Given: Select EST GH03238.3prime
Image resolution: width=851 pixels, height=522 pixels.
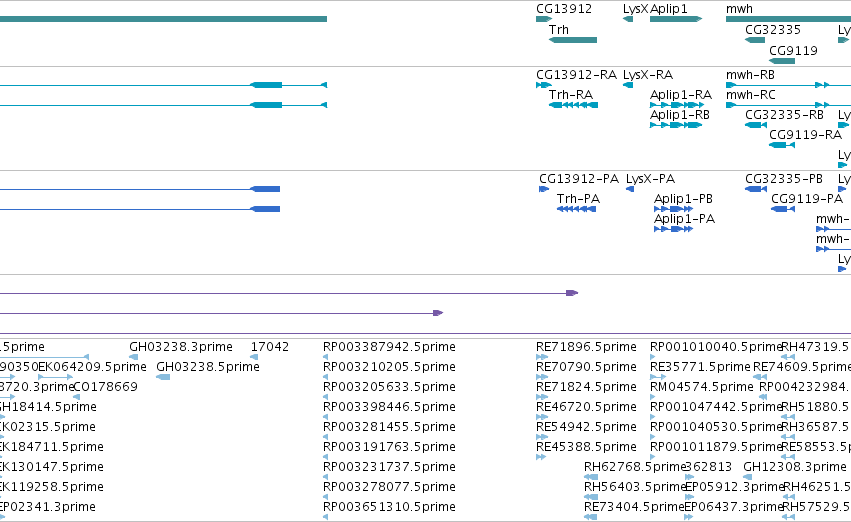Looking at the screenshot, I should (x=181, y=347).
